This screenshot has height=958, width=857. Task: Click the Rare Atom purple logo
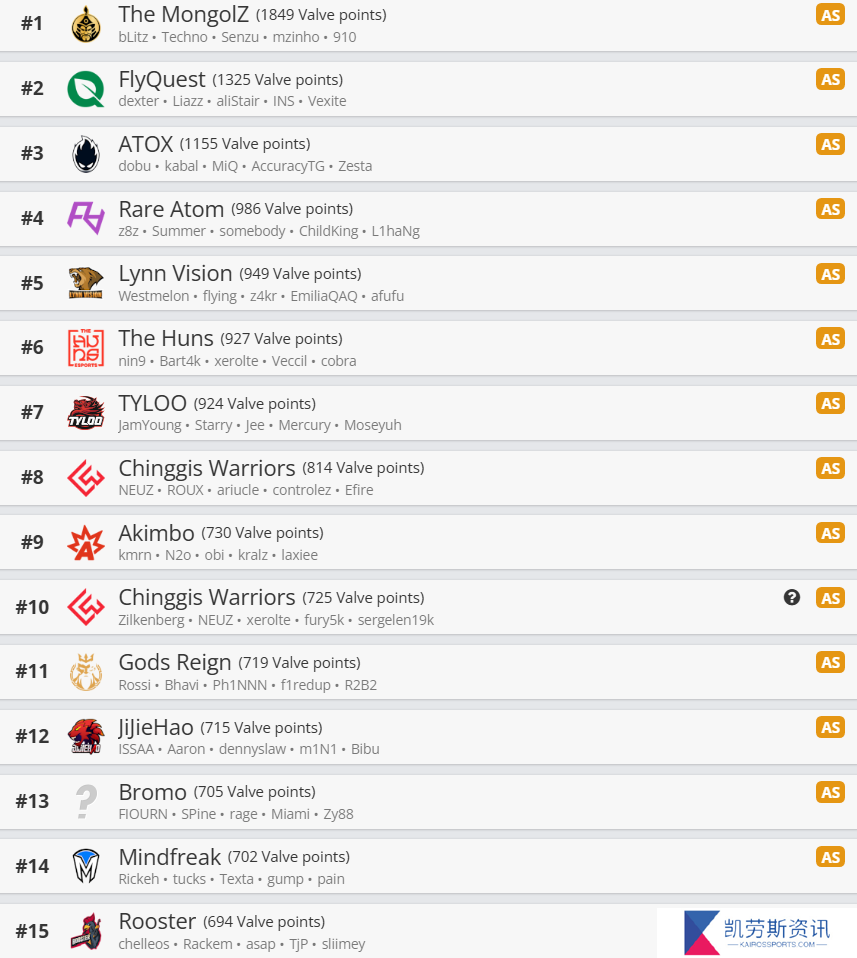coord(86,218)
